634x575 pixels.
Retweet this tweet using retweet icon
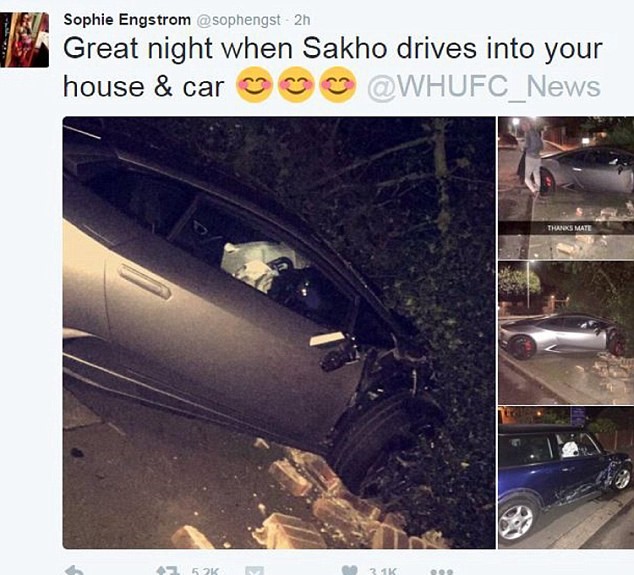point(168,571)
